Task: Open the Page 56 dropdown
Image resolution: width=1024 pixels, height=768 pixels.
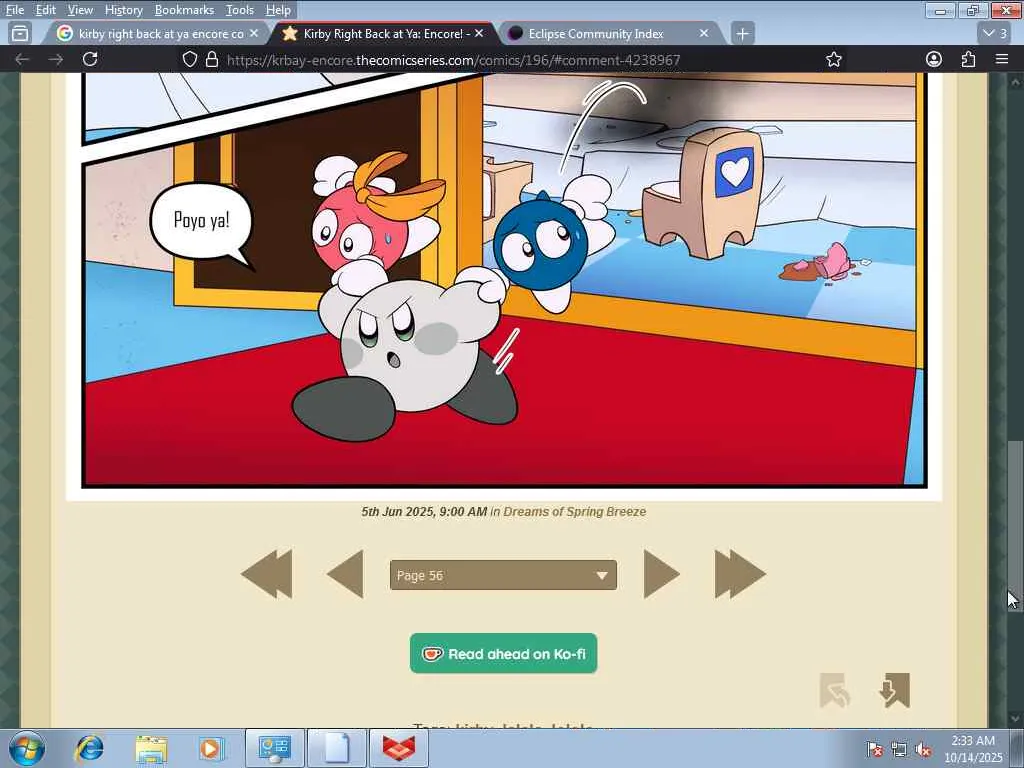Action: 503,575
